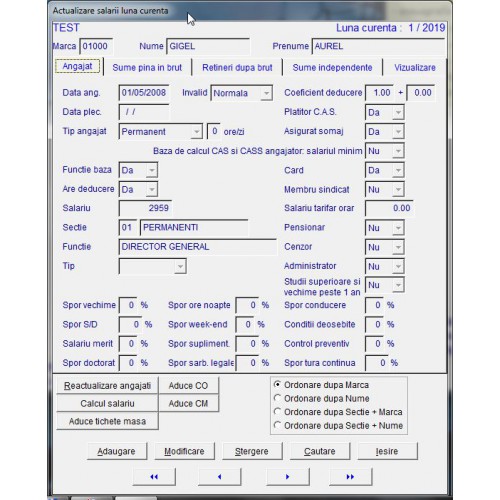This screenshot has height=500, width=500.
Task: Open Tip angajat Permanent dropdown
Action: tap(196, 132)
